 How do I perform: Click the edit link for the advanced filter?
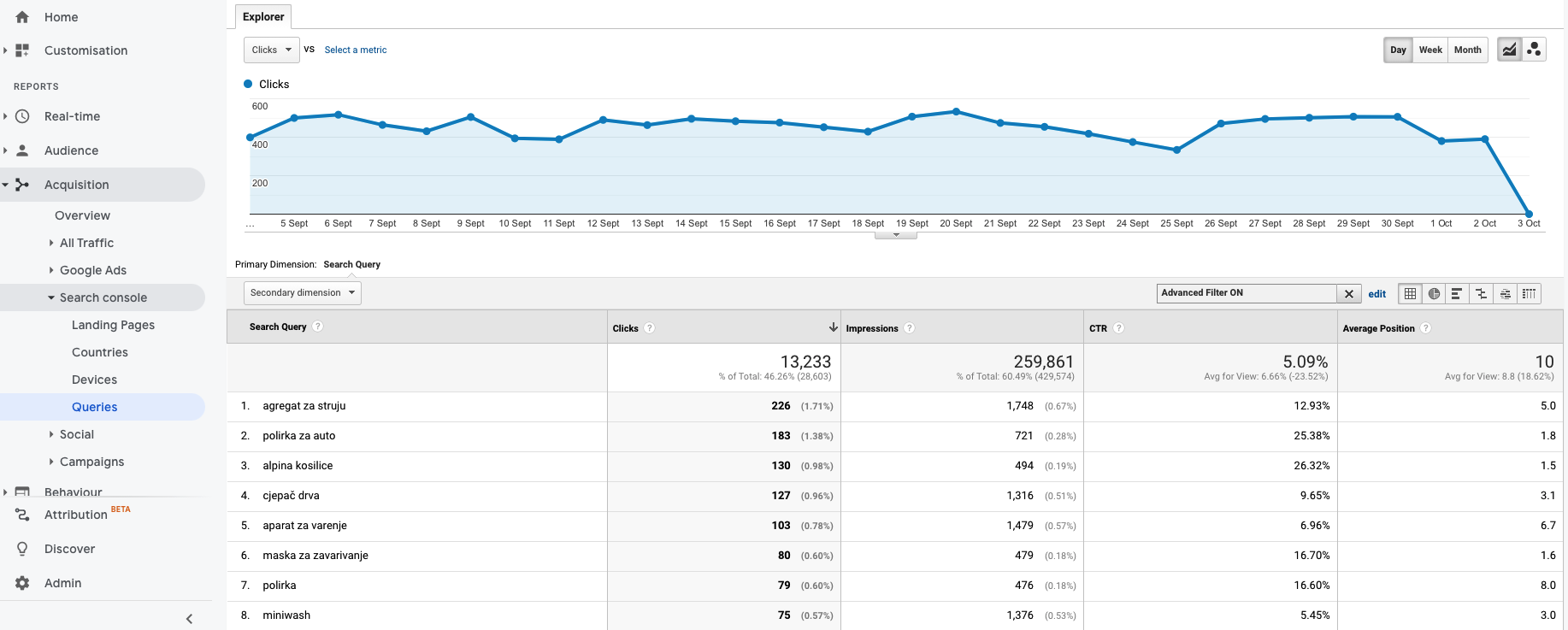tap(1377, 294)
